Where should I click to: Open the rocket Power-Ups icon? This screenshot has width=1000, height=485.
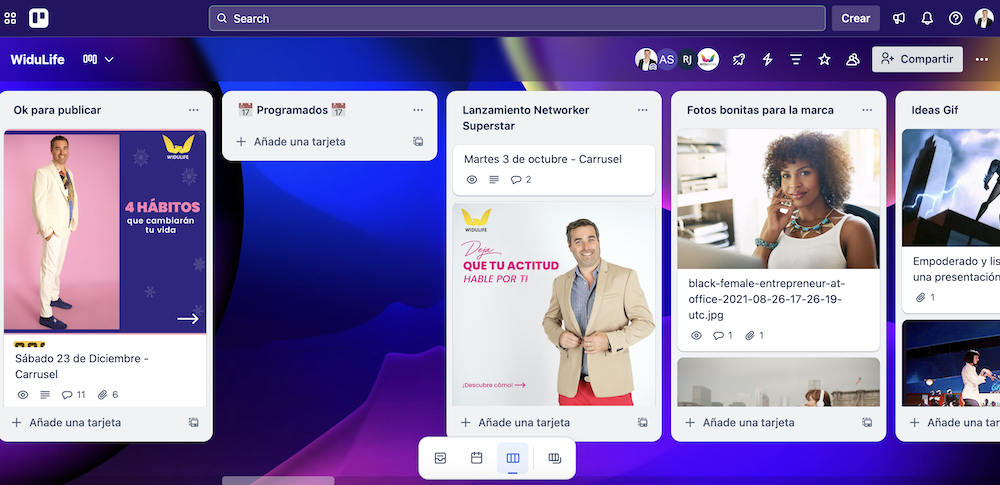point(739,59)
